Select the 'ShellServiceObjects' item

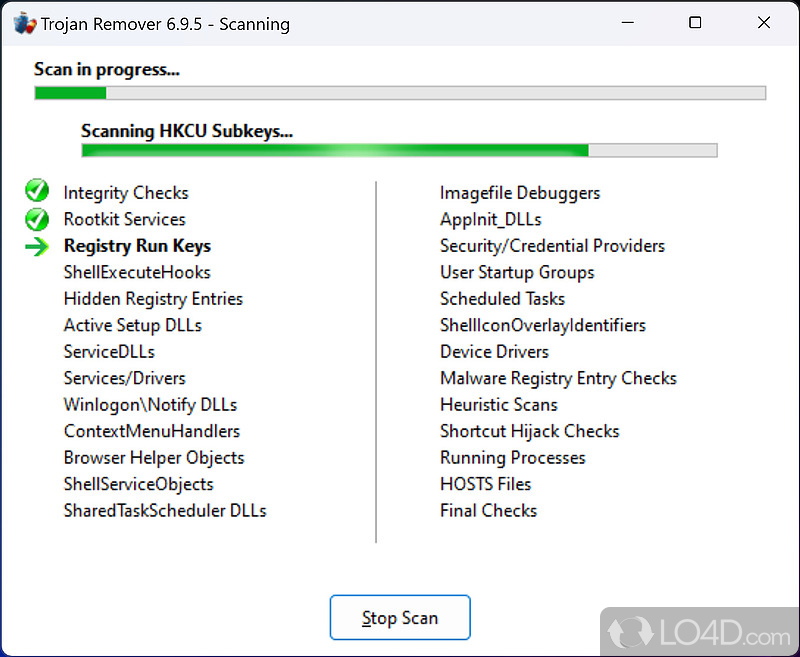coord(139,485)
